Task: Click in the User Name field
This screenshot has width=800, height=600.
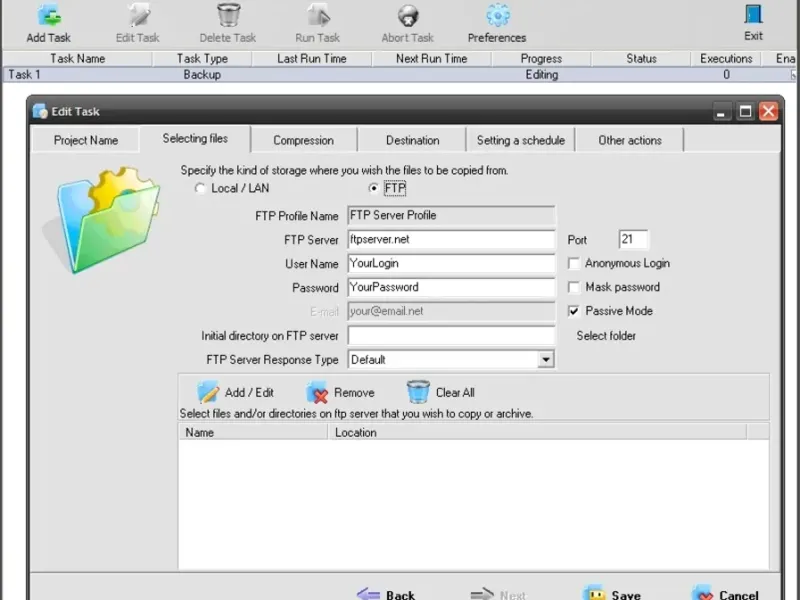Action: tap(451, 263)
